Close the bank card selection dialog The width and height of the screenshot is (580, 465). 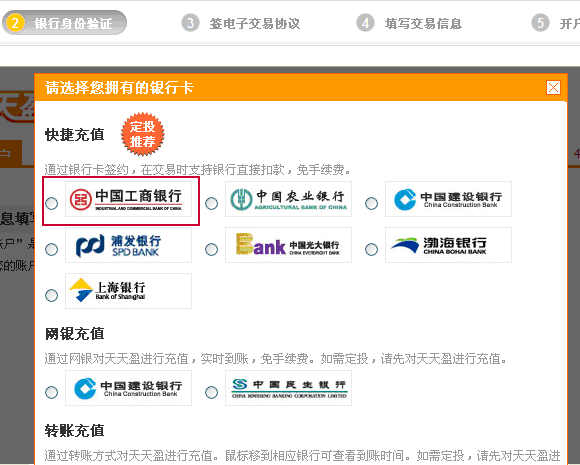pyautogui.click(x=553, y=88)
